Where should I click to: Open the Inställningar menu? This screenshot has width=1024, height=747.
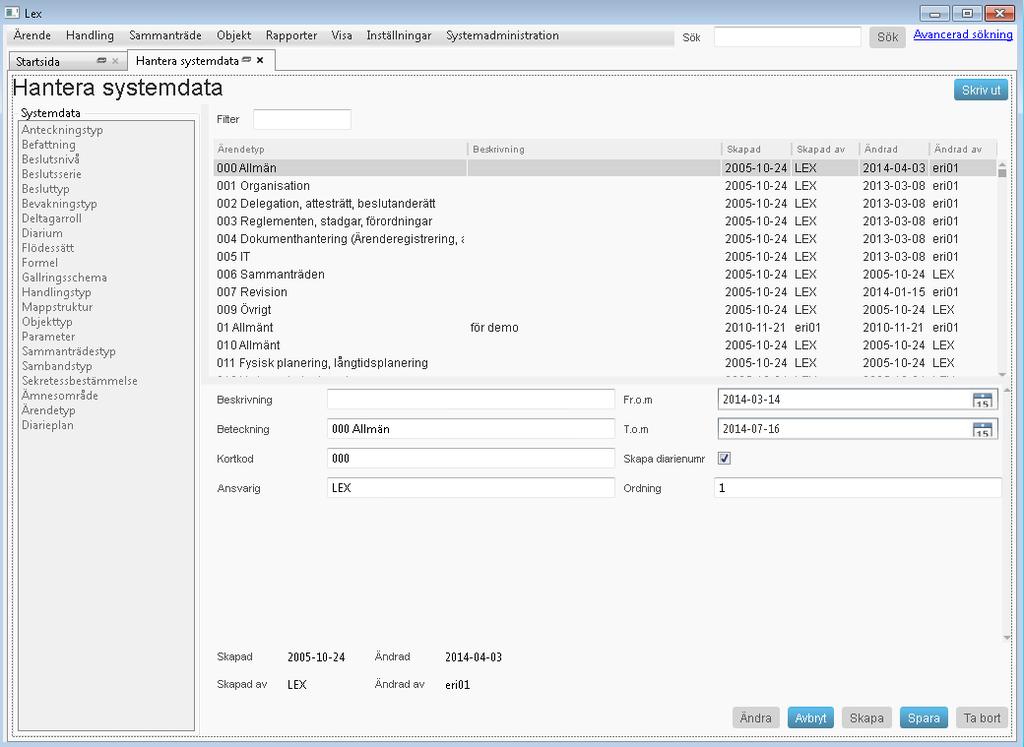pyautogui.click(x=398, y=35)
